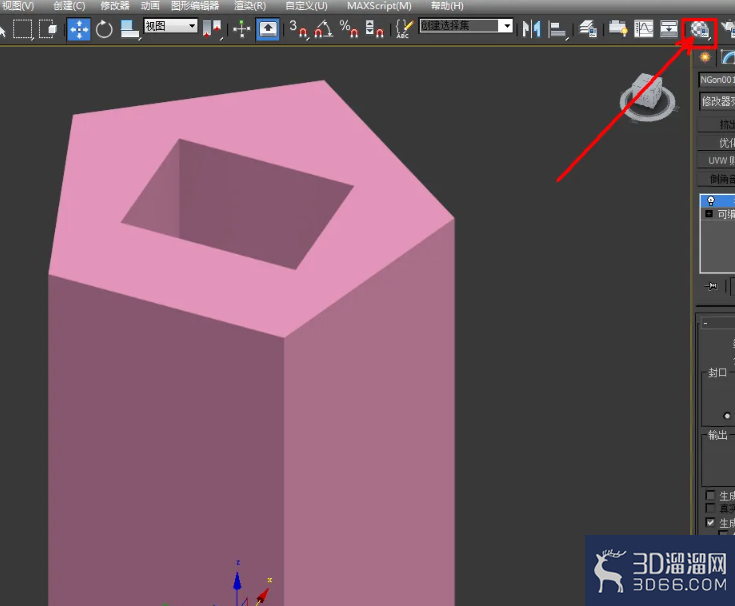Open the 动画 menu
Image resolution: width=735 pixels, height=606 pixels.
coord(150,6)
